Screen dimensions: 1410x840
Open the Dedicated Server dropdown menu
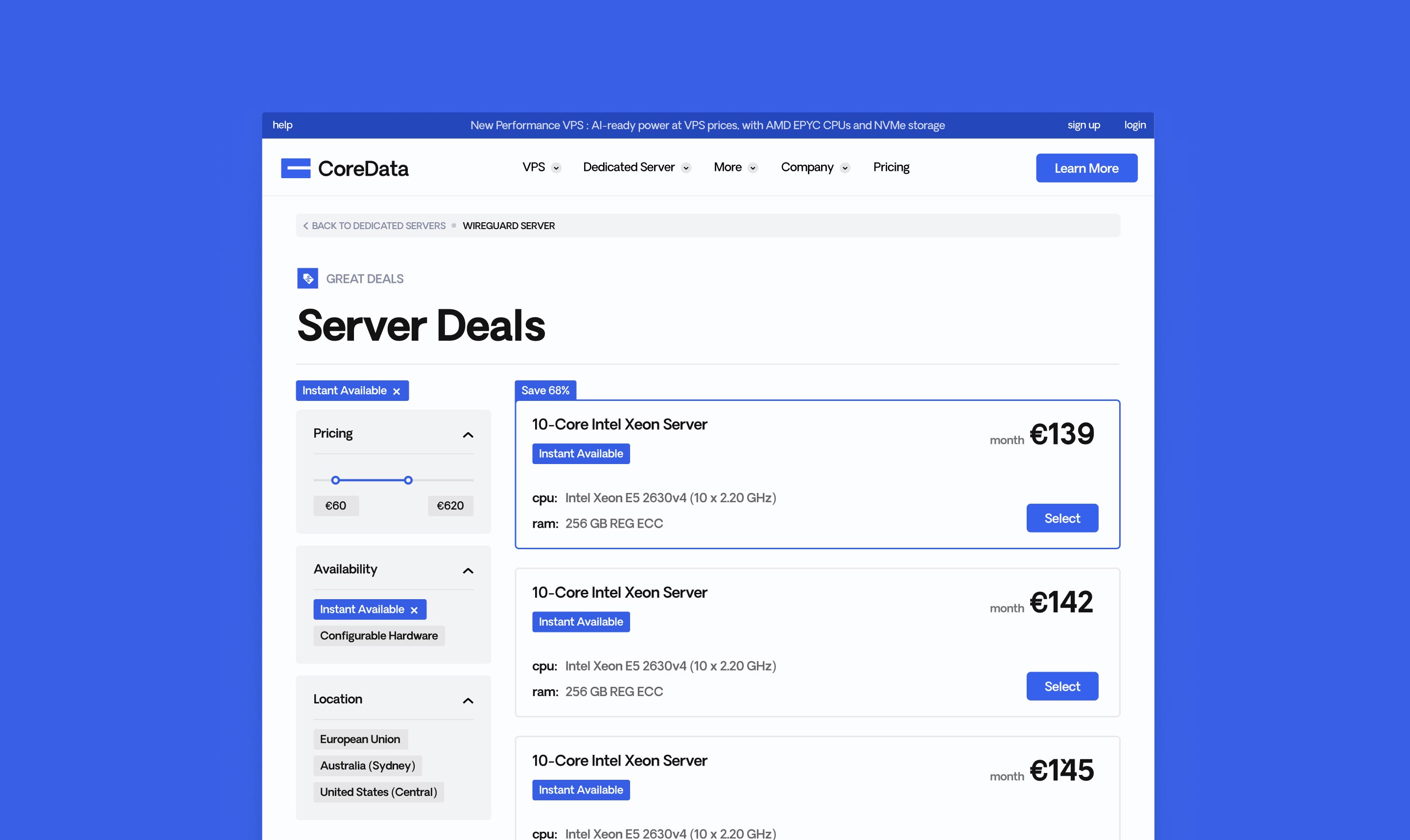[637, 167]
